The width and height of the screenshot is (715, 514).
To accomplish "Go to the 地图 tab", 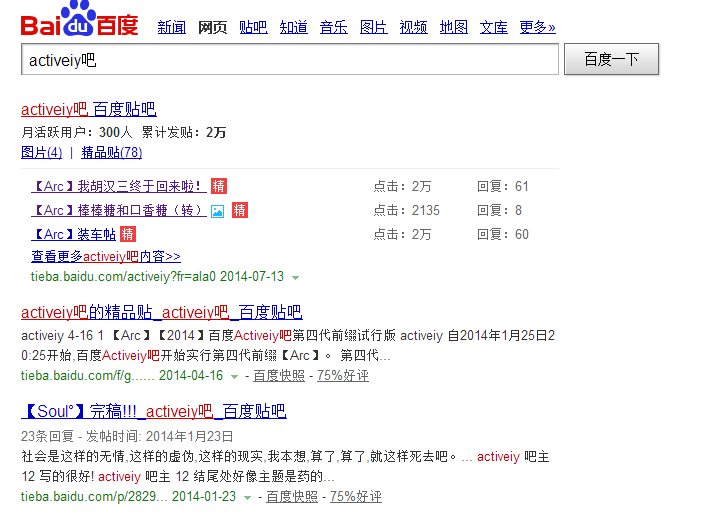I will pos(454,27).
